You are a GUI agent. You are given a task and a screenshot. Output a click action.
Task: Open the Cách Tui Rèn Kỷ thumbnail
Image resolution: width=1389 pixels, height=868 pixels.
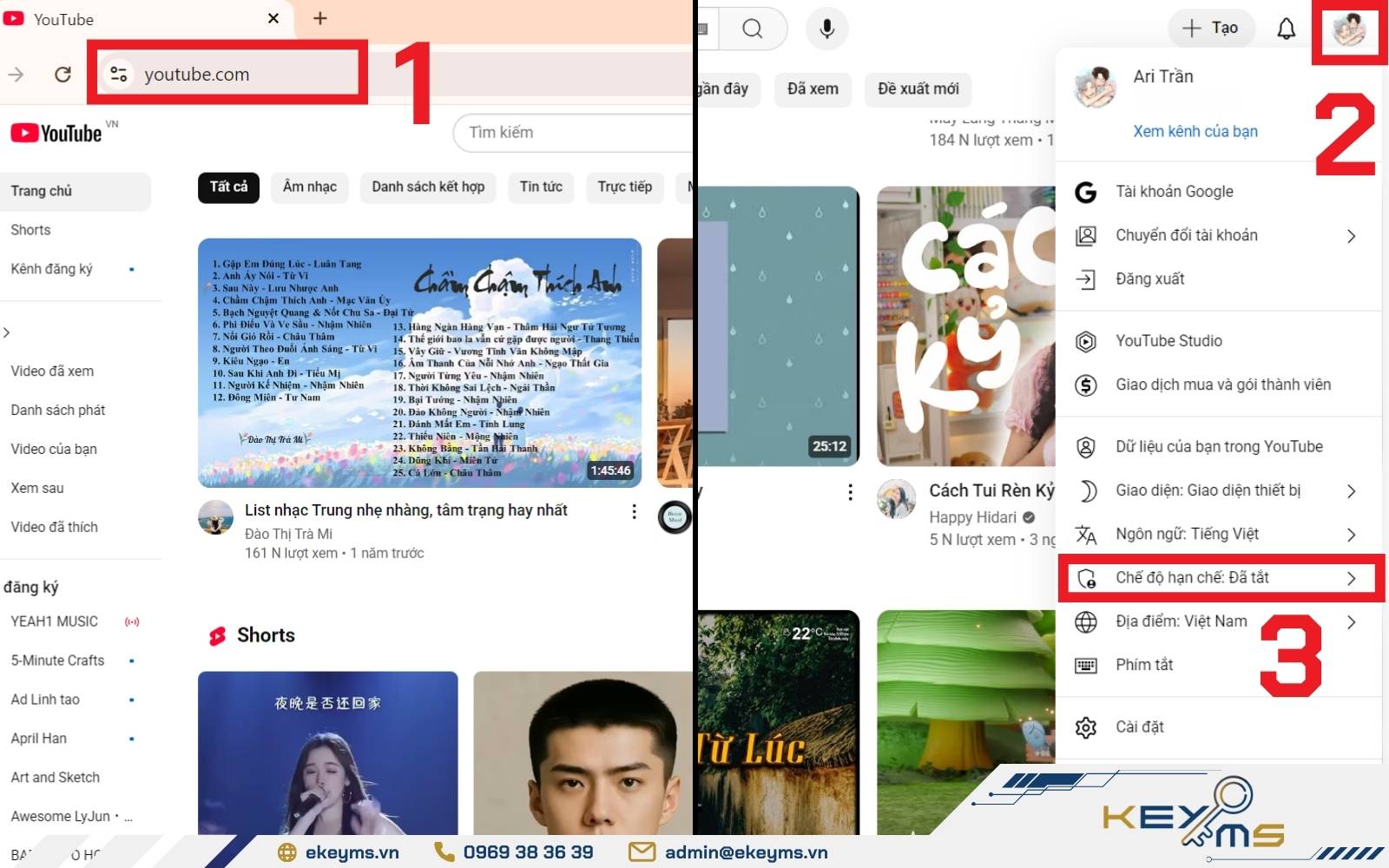(x=966, y=326)
